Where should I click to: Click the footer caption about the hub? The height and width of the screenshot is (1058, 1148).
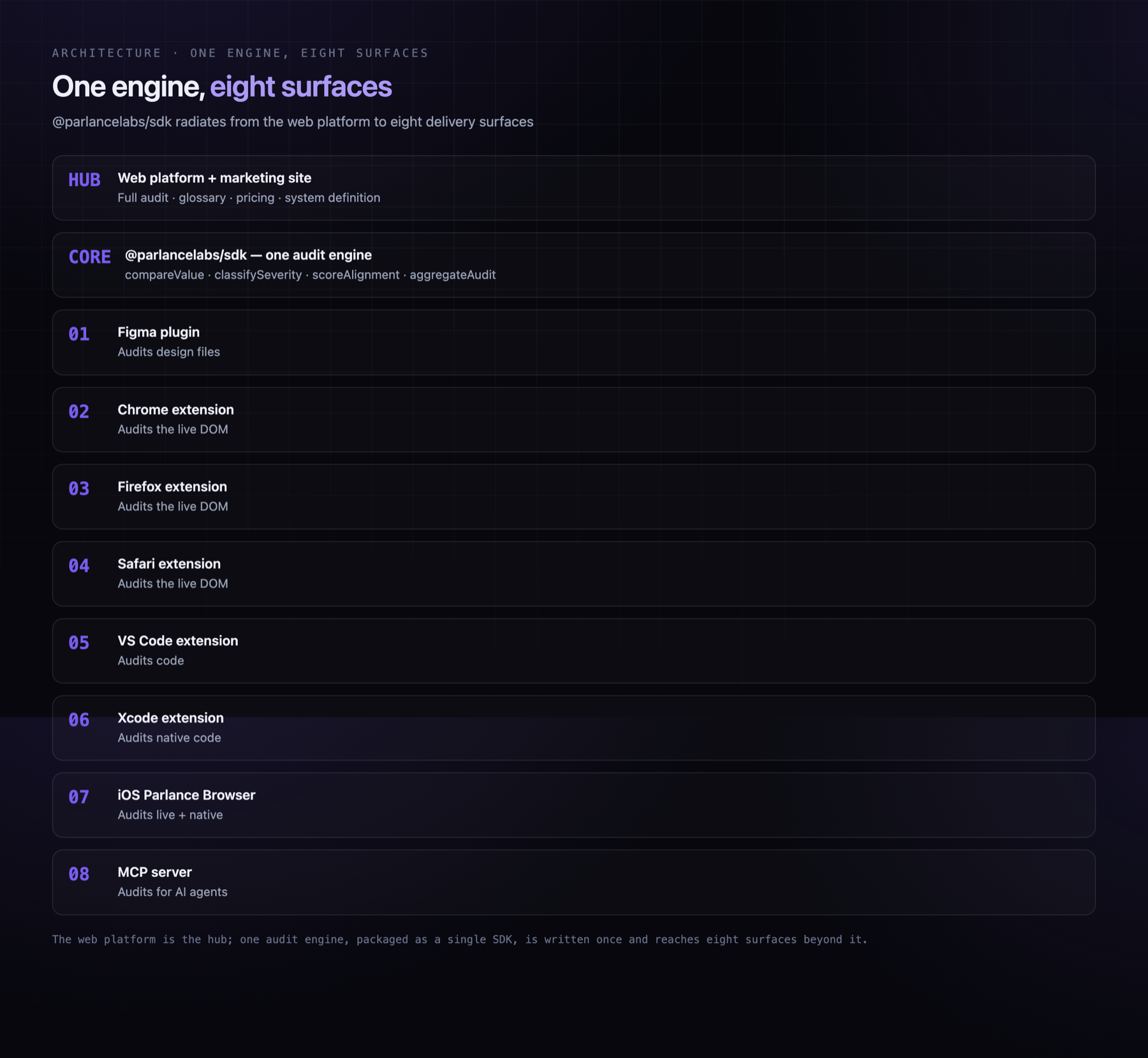tap(460, 939)
